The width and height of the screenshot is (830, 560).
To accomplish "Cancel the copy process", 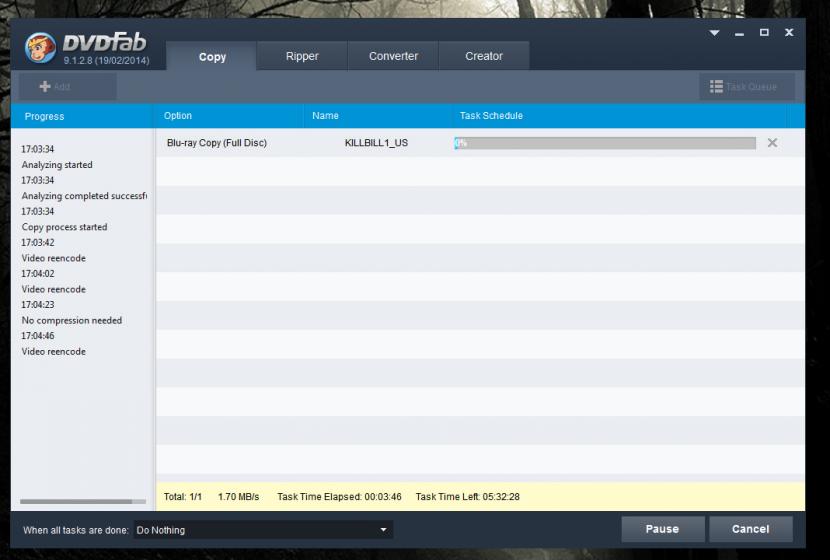I will [751, 529].
